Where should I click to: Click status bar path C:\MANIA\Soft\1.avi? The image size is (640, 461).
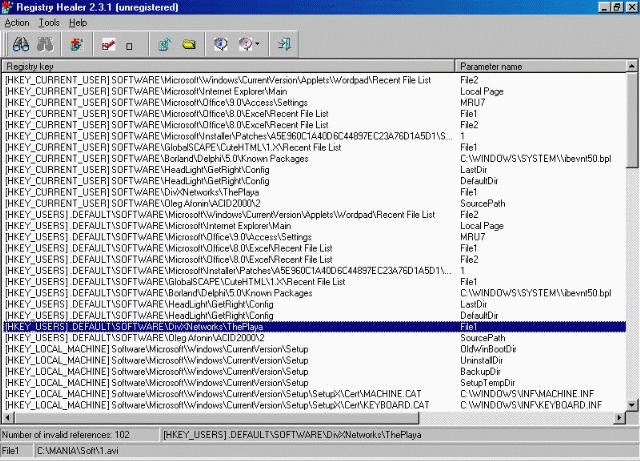pos(78,451)
